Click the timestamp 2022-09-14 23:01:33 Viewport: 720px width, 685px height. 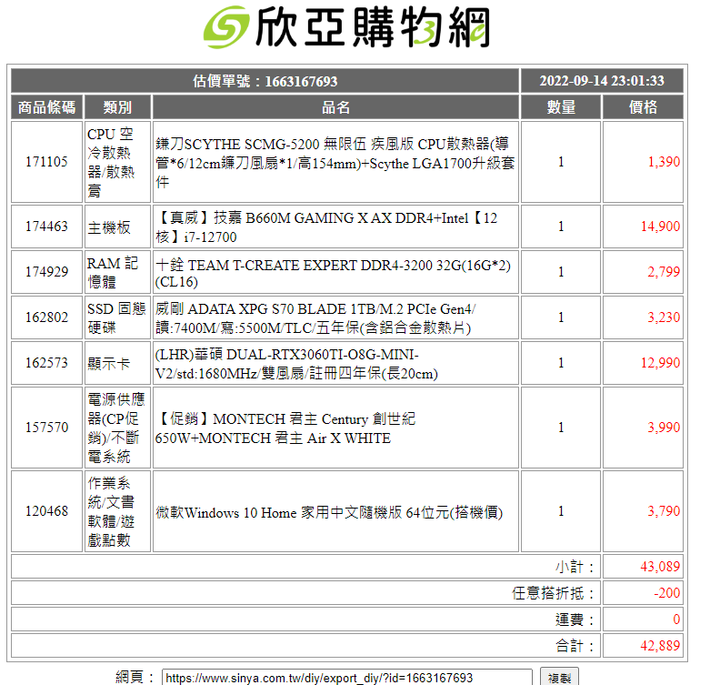pyautogui.click(x=602, y=81)
